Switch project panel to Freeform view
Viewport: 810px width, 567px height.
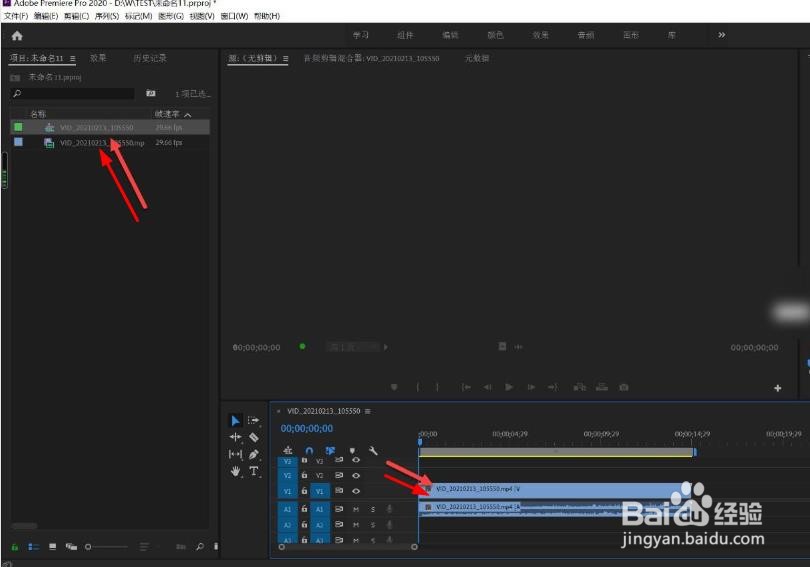click(71, 546)
